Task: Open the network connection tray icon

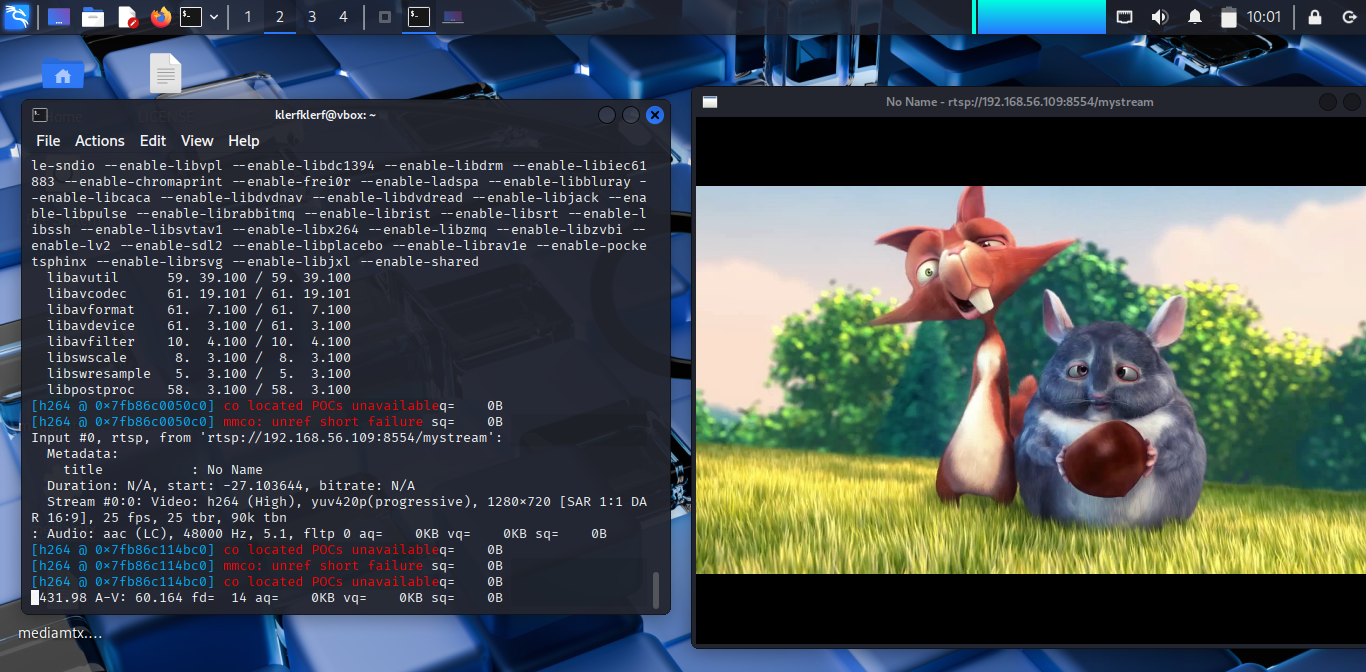Action: pyautogui.click(x=1125, y=17)
